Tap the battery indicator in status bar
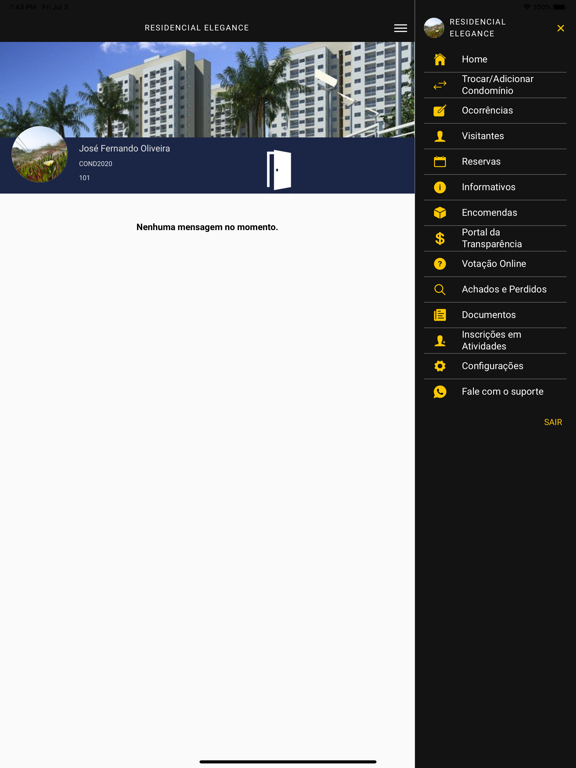This screenshot has width=576, height=768. (x=559, y=7)
